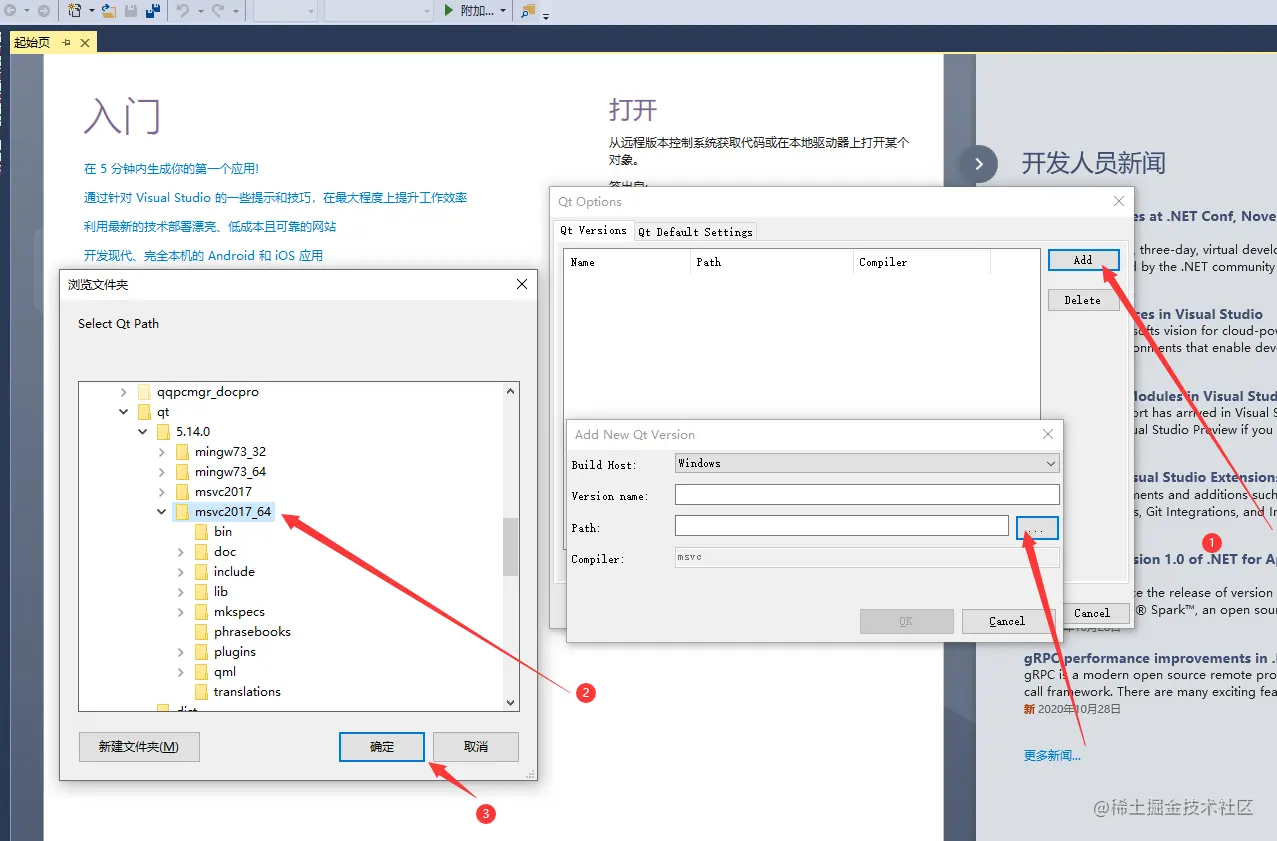
Task: Click the Save toolbar icon
Action: [130, 11]
